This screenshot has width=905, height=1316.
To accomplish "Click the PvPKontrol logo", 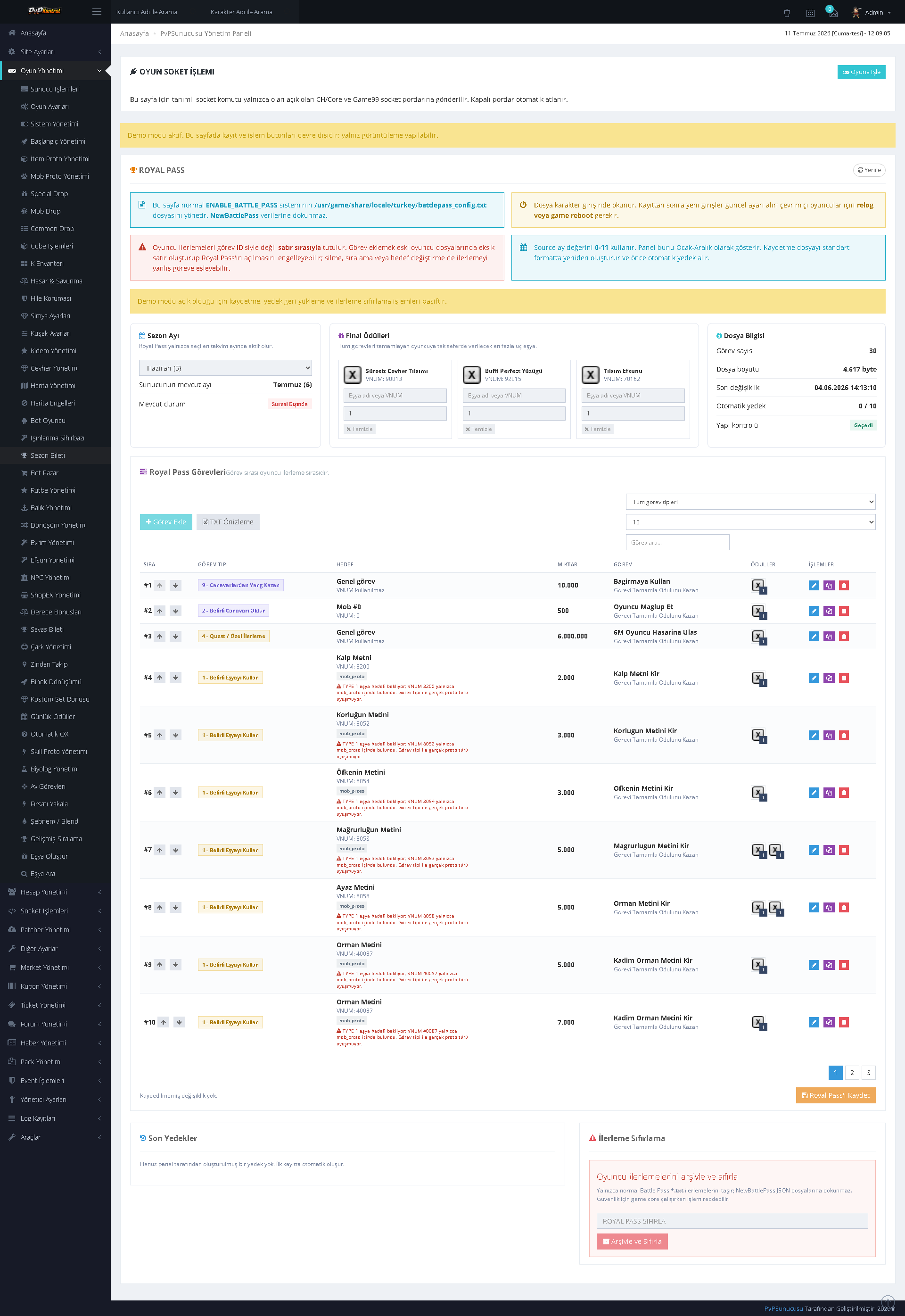I will point(44,11).
